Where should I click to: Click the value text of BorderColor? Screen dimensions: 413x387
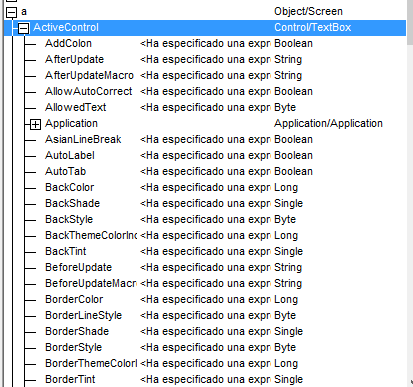[205, 300]
